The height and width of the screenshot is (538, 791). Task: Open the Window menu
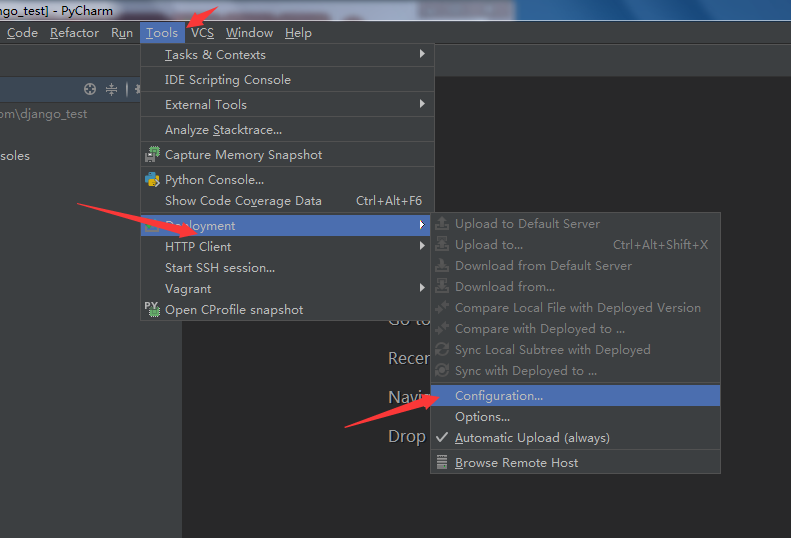coord(249,33)
